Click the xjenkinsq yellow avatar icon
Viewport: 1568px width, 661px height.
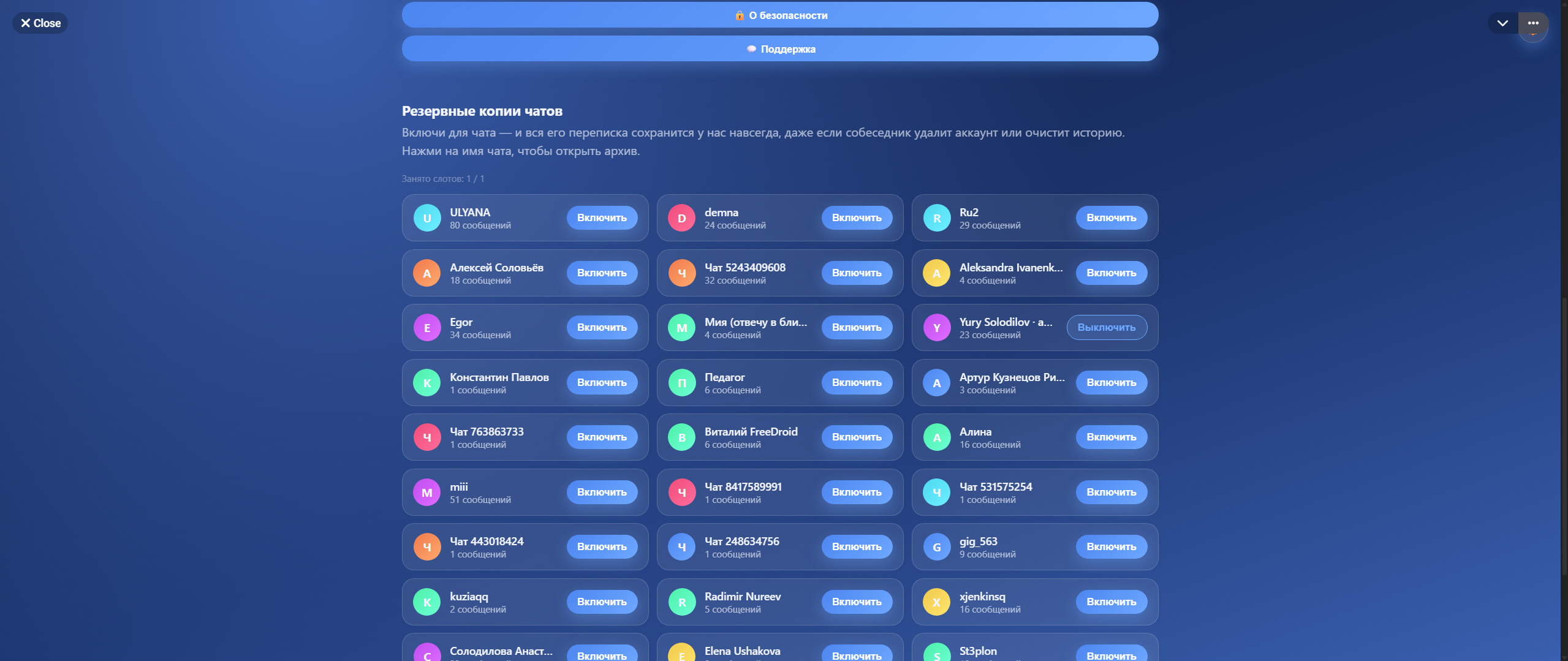[936, 602]
